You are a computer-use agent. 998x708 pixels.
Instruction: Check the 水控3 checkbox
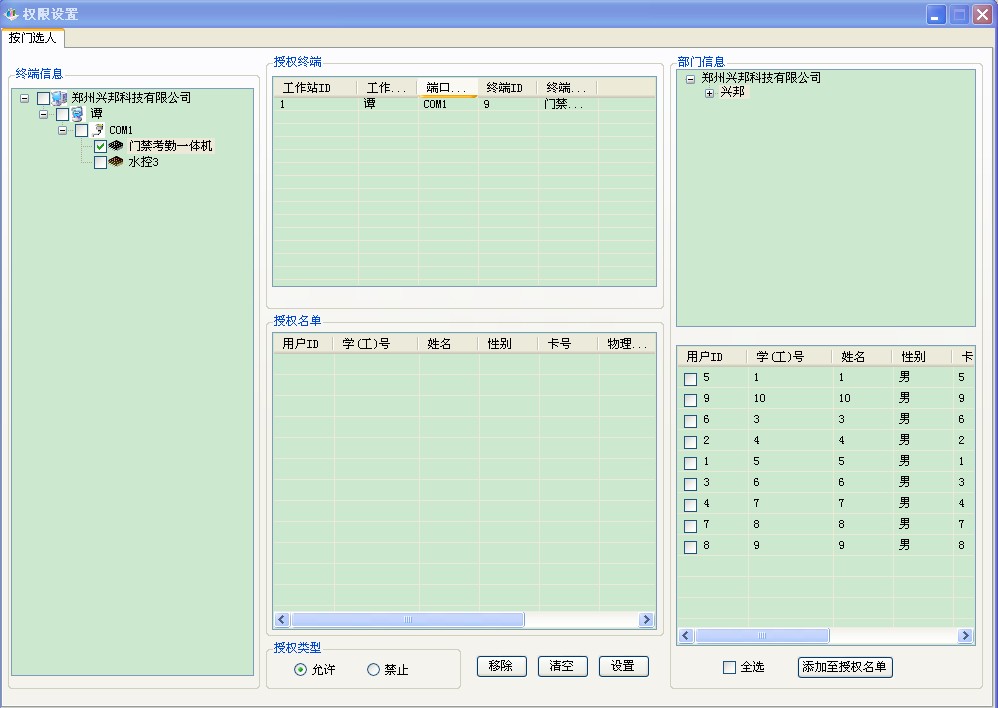[100, 162]
